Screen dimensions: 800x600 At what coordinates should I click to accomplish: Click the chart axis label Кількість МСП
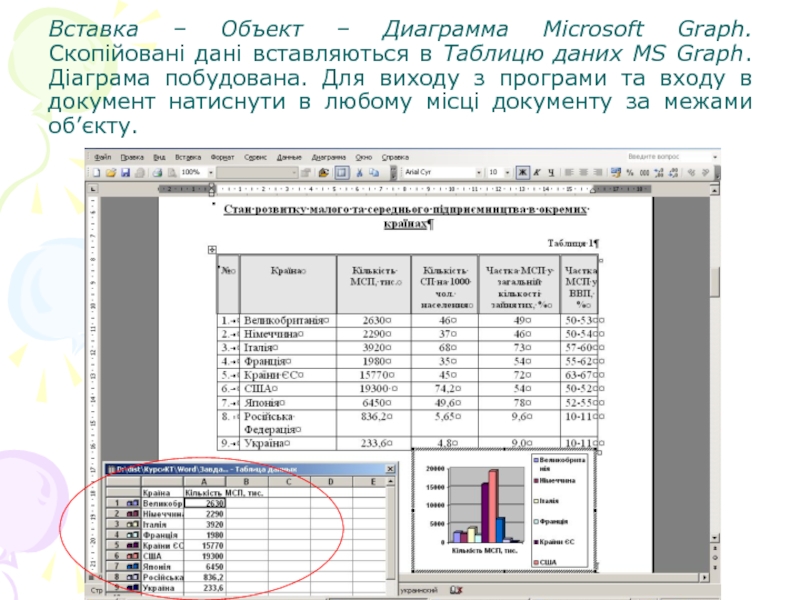pos(485,551)
